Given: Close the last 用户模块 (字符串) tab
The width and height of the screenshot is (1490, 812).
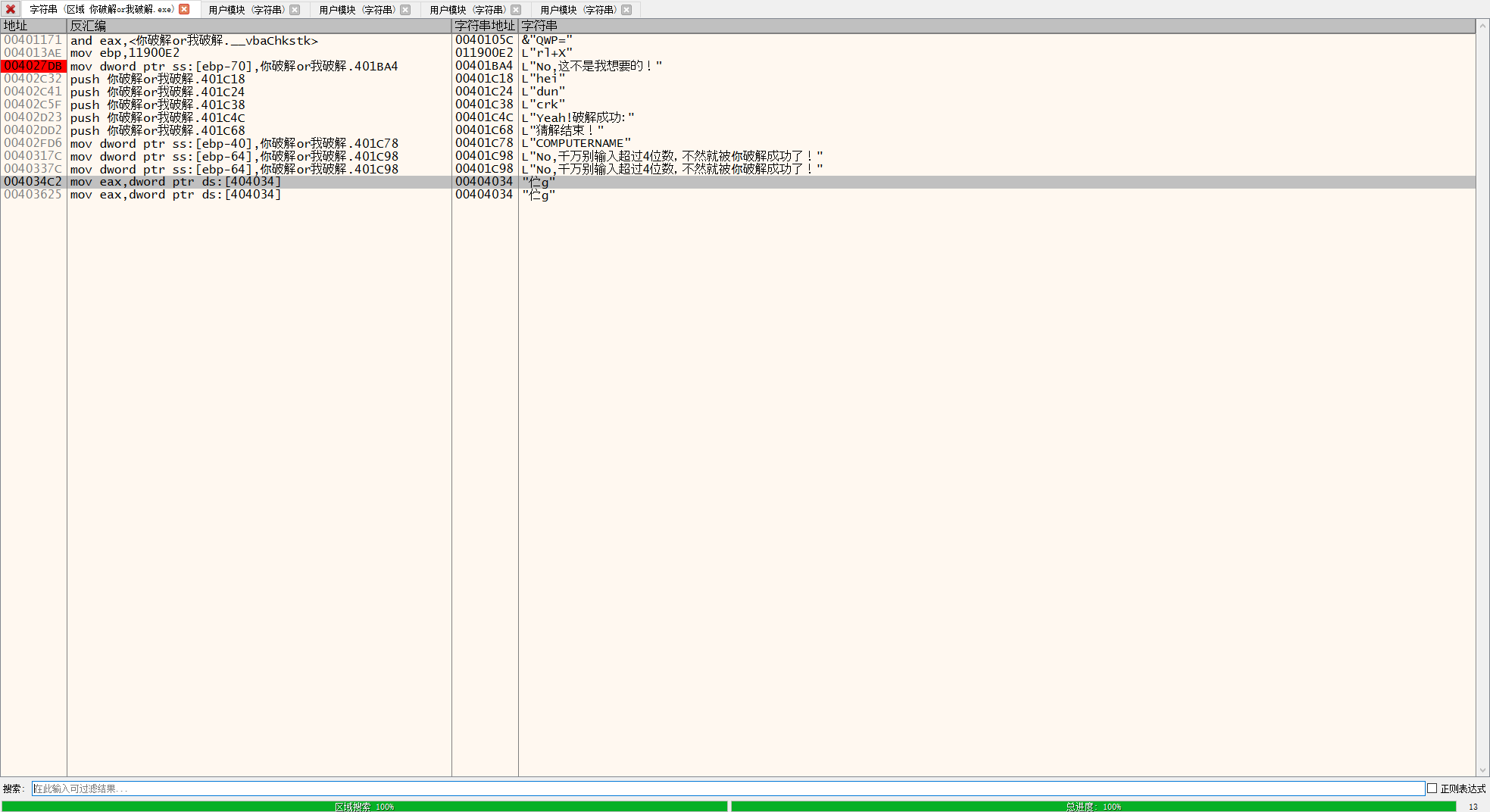Looking at the screenshot, I should click(626, 10).
